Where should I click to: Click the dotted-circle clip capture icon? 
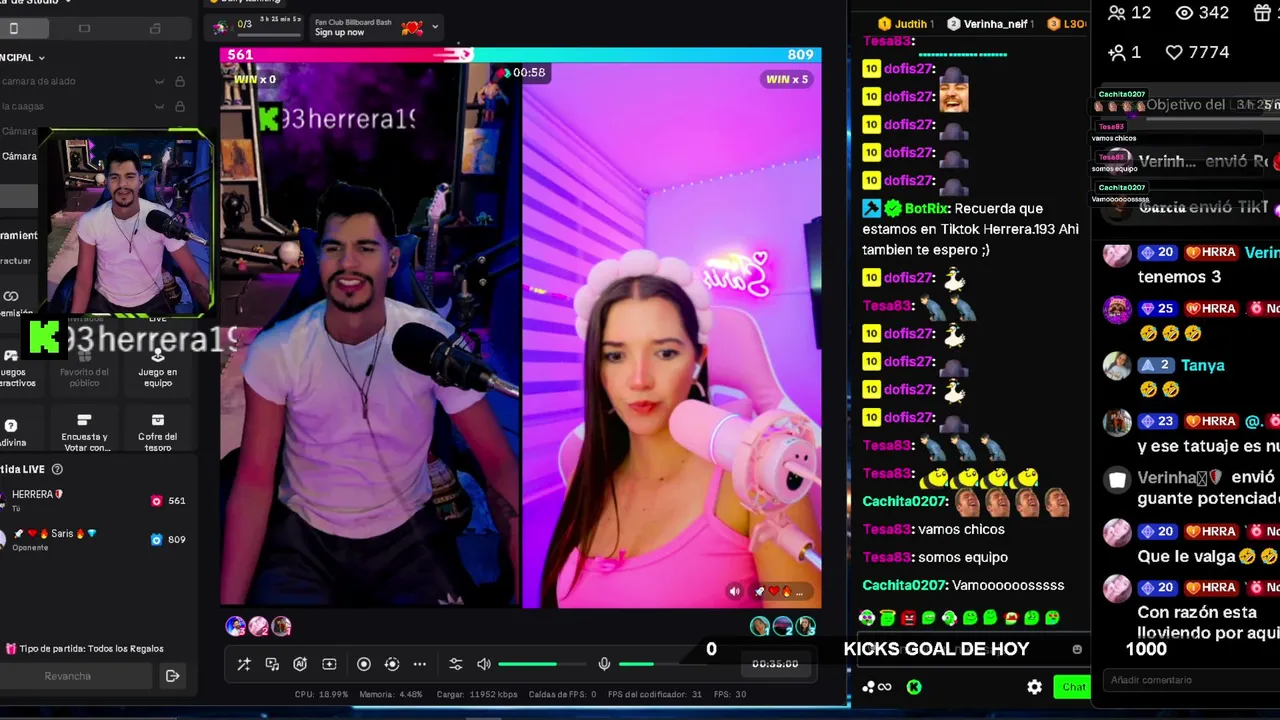392,664
